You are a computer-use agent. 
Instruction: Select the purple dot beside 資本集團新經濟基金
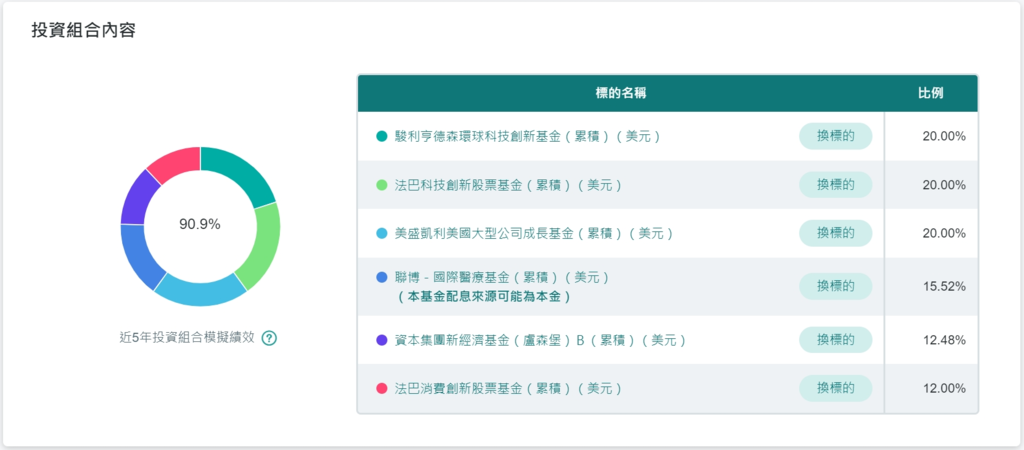(382, 340)
